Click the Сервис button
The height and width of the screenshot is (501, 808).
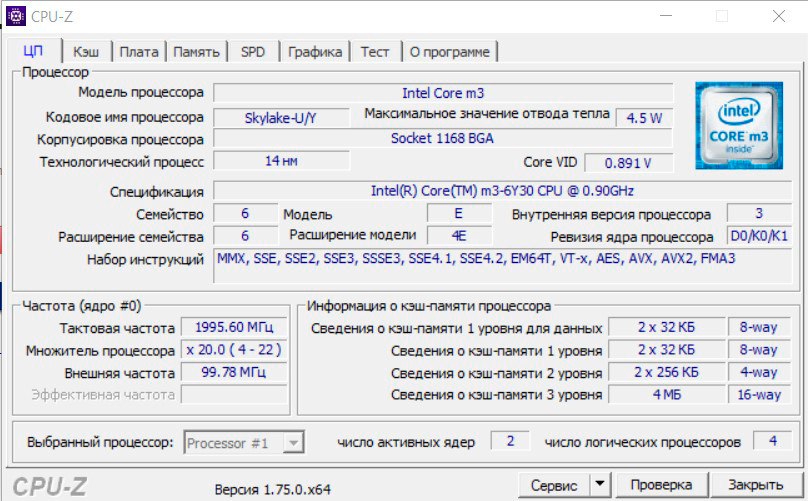pyautogui.click(x=554, y=485)
